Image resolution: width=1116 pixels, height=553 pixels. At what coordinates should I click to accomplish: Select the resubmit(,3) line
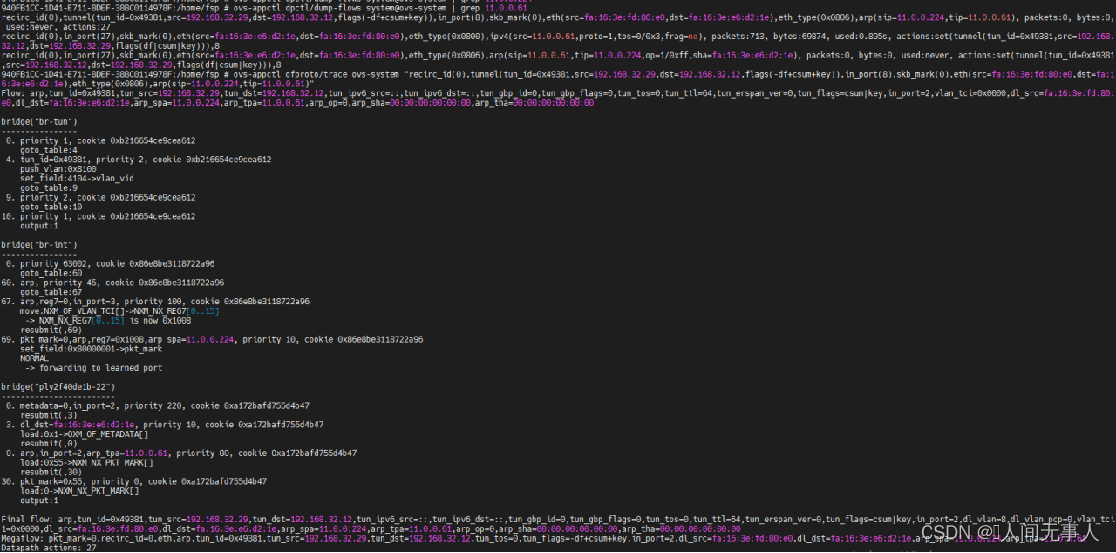[x=49, y=414]
